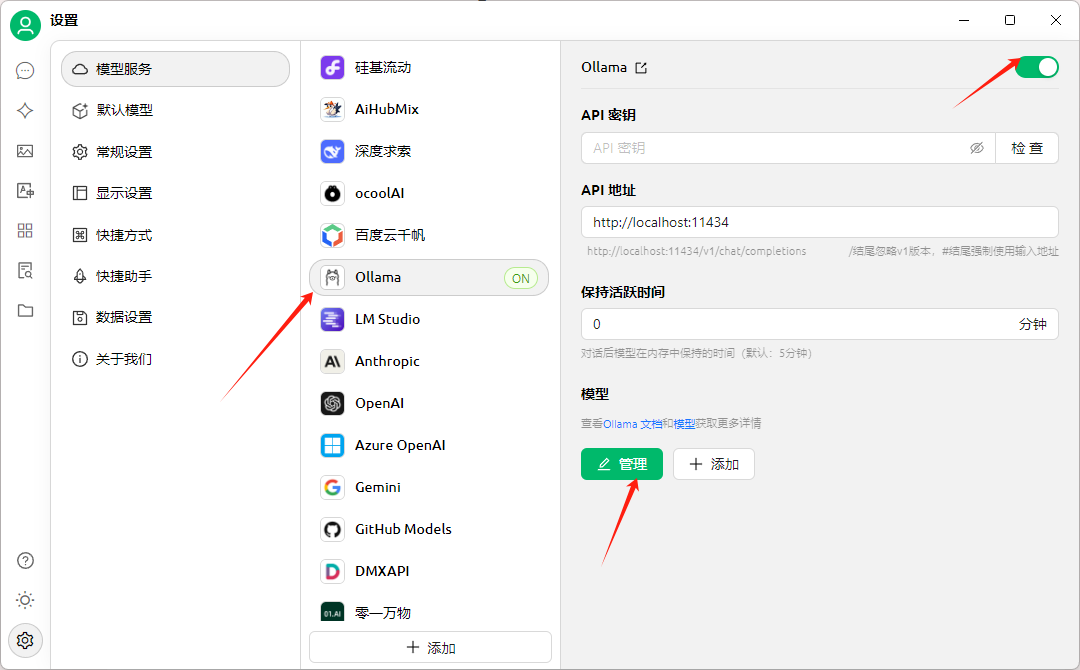Viewport: 1080px width, 670px height.
Task: Open 常规设置 settings section
Action: point(176,151)
